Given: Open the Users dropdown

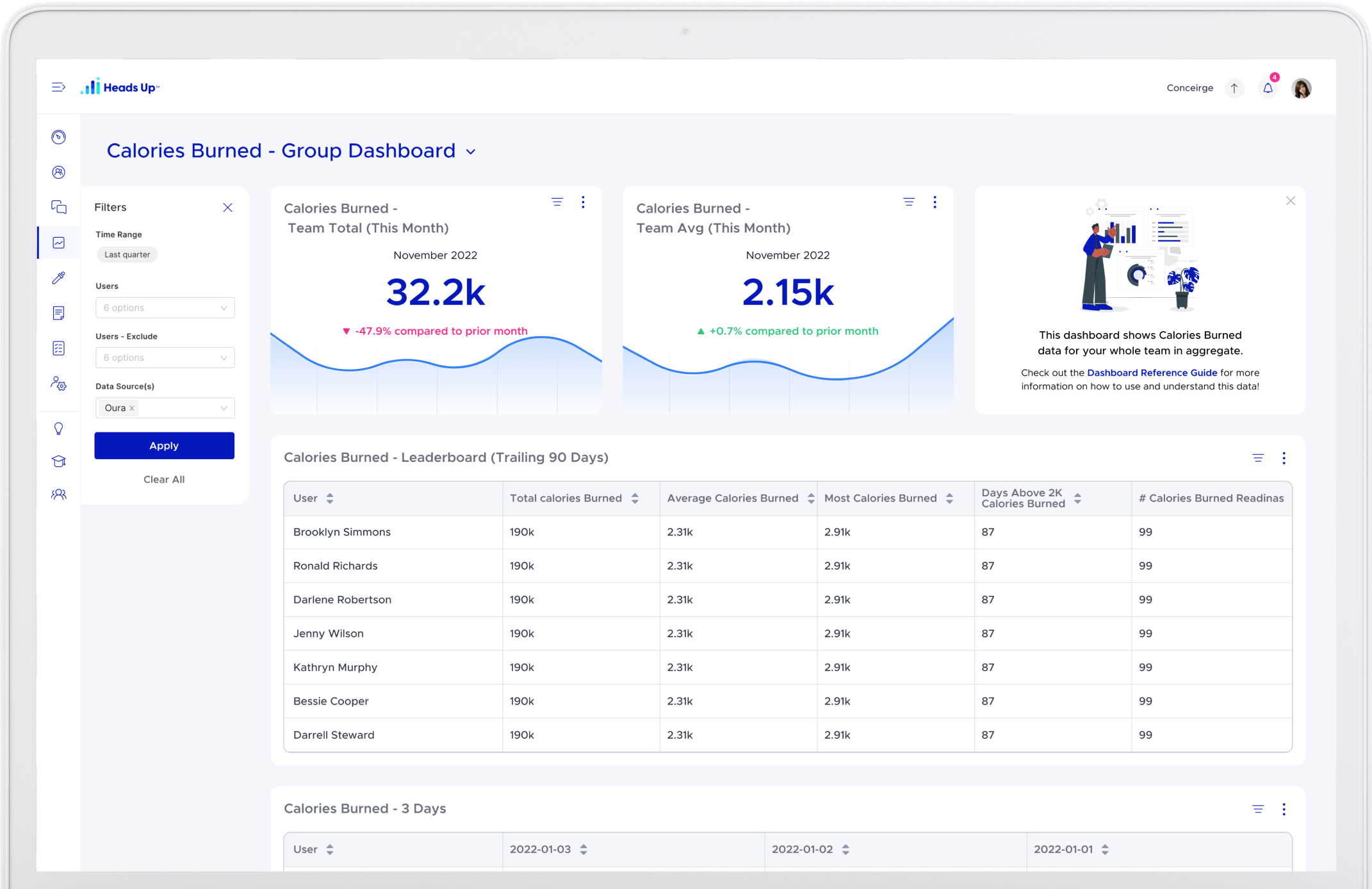Looking at the screenshot, I should pos(165,307).
